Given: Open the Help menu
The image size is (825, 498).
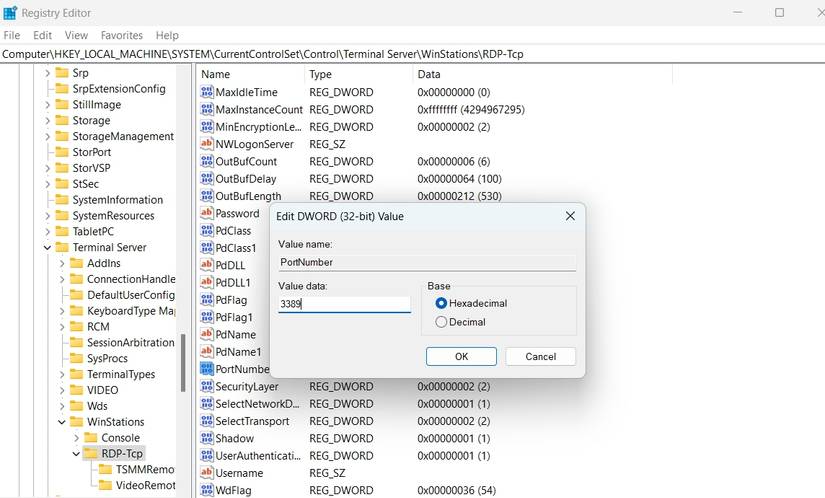Looking at the screenshot, I should tap(167, 35).
